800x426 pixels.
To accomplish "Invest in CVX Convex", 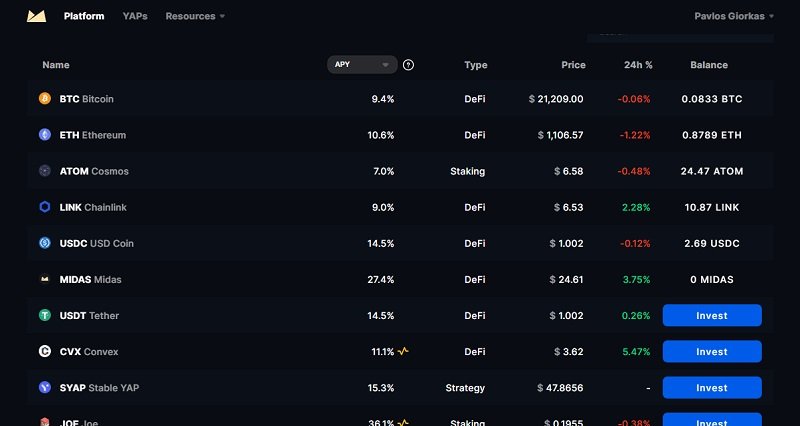I will click(x=712, y=352).
